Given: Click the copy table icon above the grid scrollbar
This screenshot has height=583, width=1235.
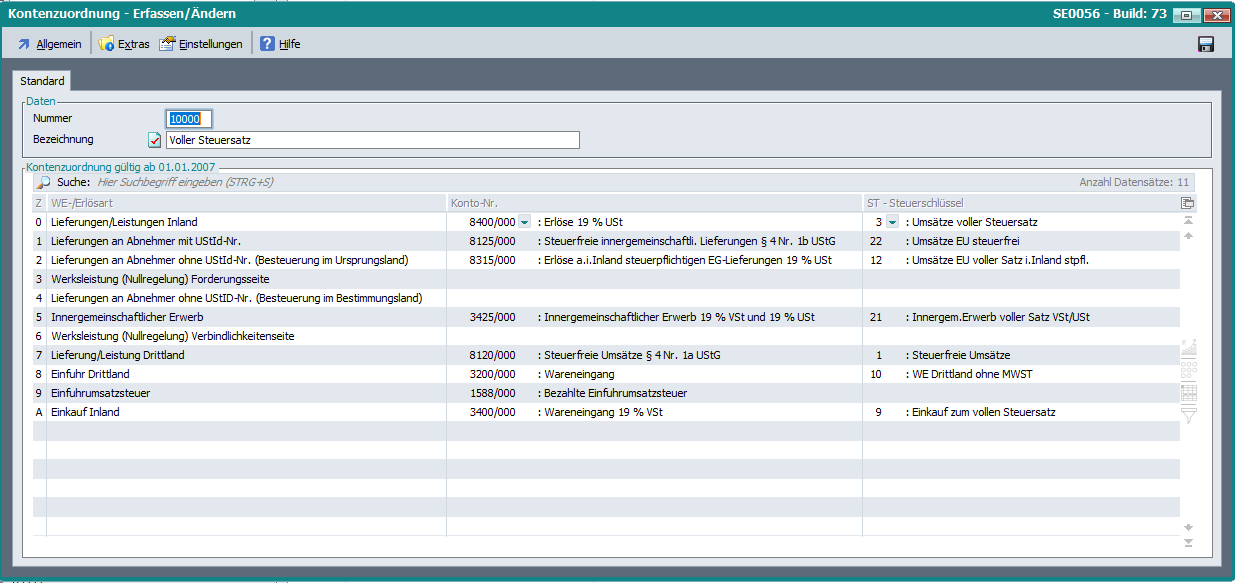Looking at the screenshot, I should click(x=1188, y=203).
